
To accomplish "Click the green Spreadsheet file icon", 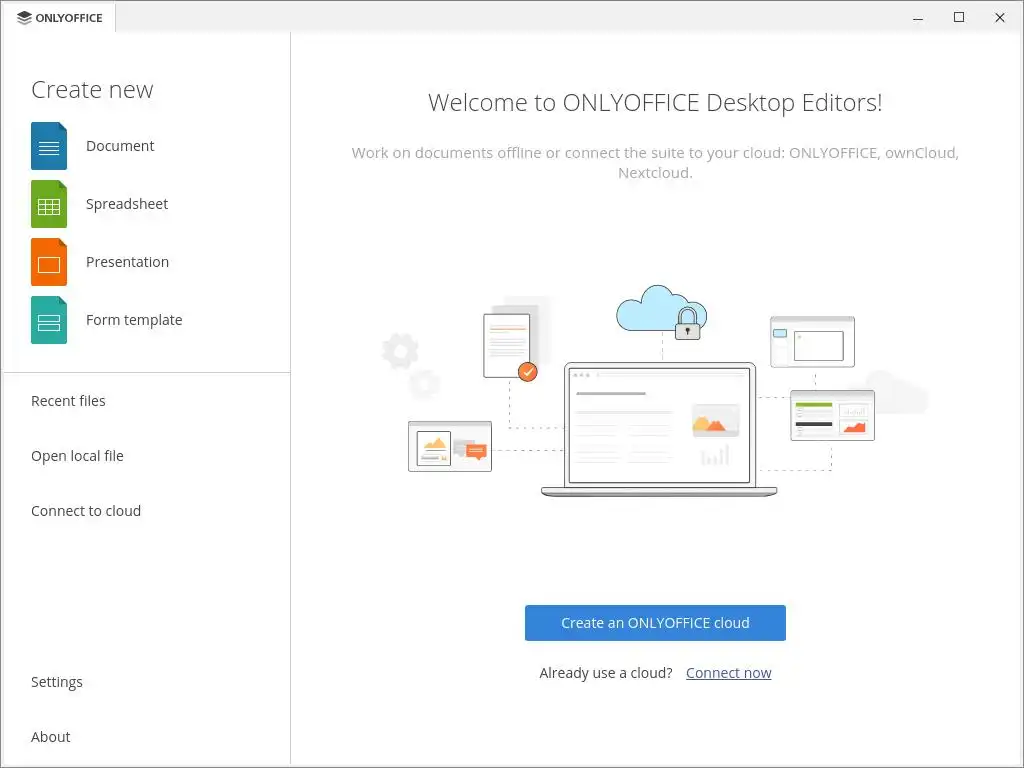I will click(x=49, y=204).
